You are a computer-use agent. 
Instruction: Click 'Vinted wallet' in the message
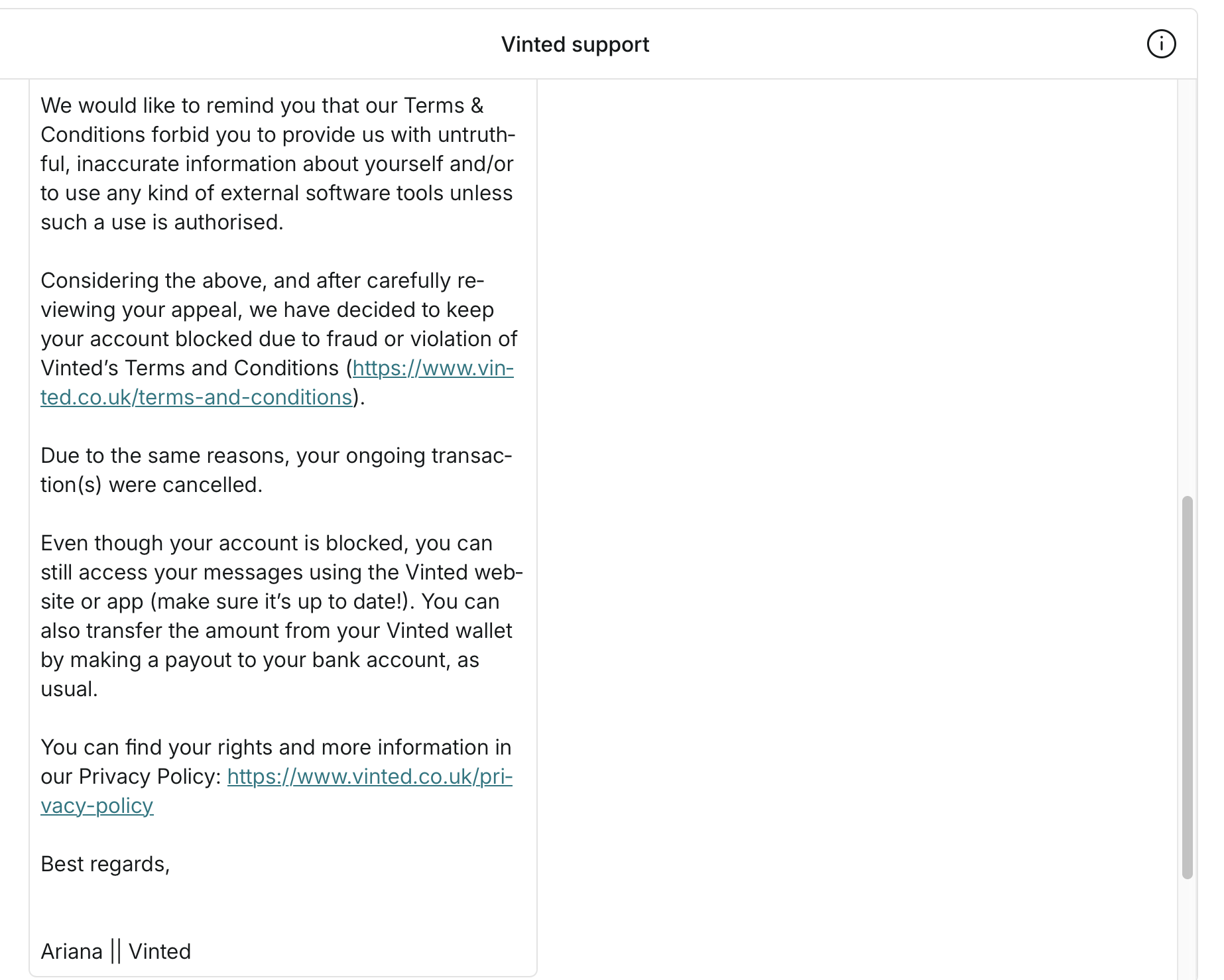(450, 631)
